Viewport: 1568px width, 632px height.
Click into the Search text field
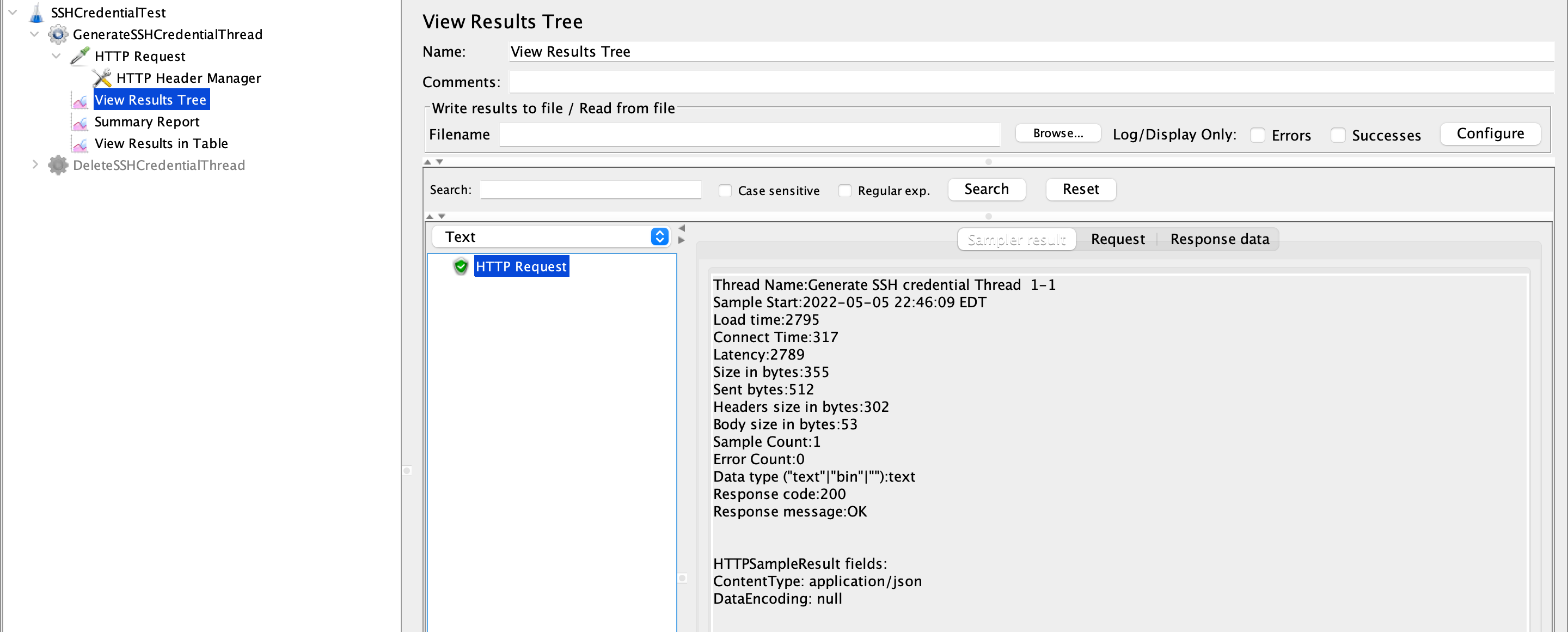tap(590, 190)
